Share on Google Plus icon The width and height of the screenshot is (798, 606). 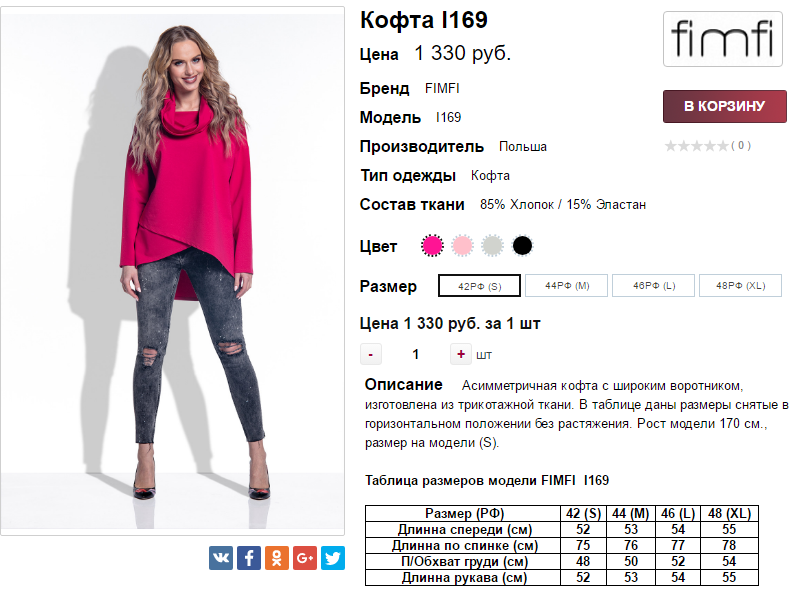pyautogui.click(x=305, y=558)
